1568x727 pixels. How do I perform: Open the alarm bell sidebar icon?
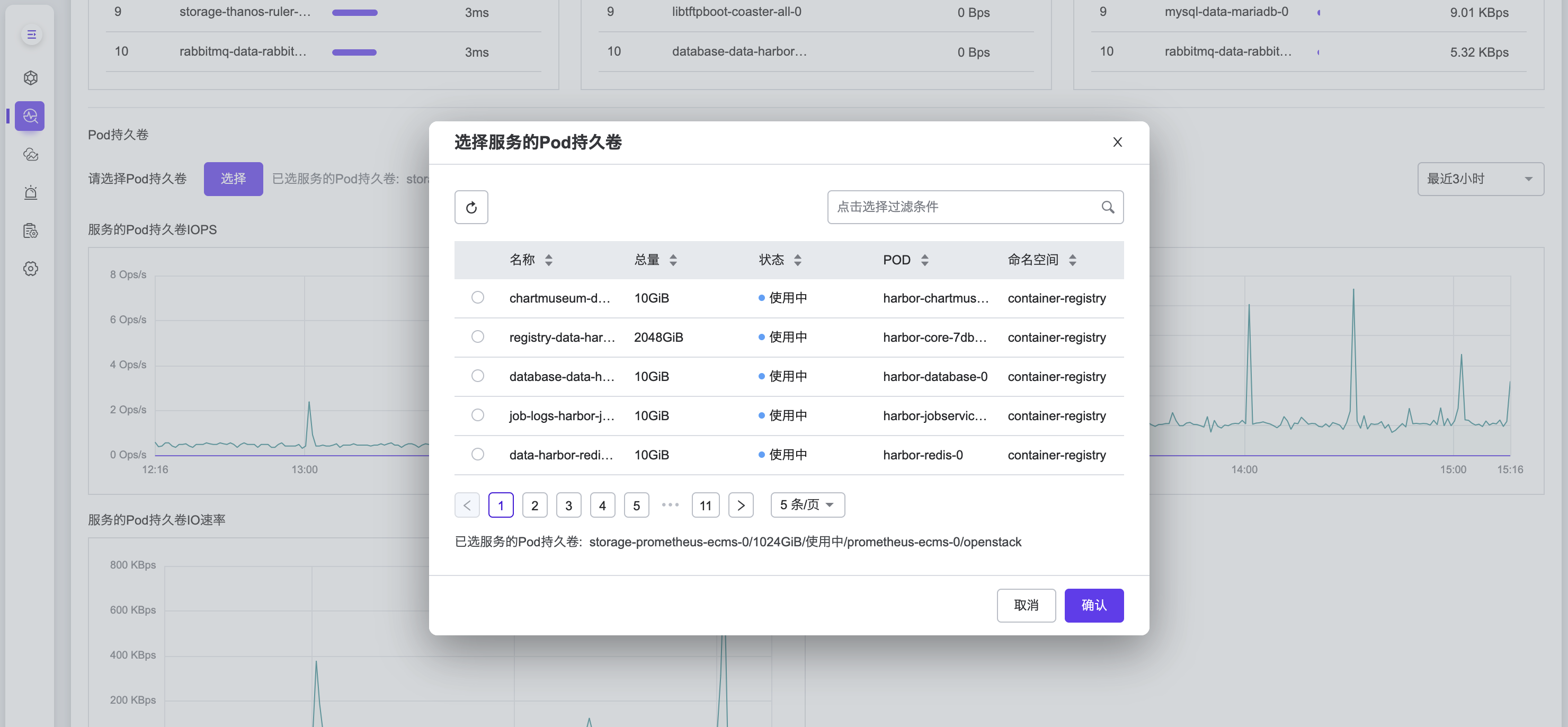click(x=30, y=192)
